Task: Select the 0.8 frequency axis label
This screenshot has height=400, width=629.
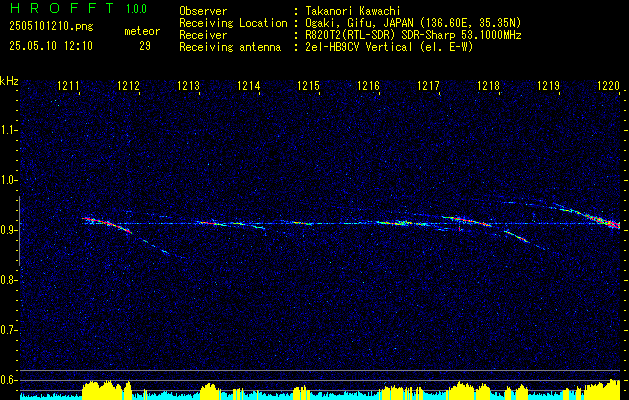Action: [8, 280]
